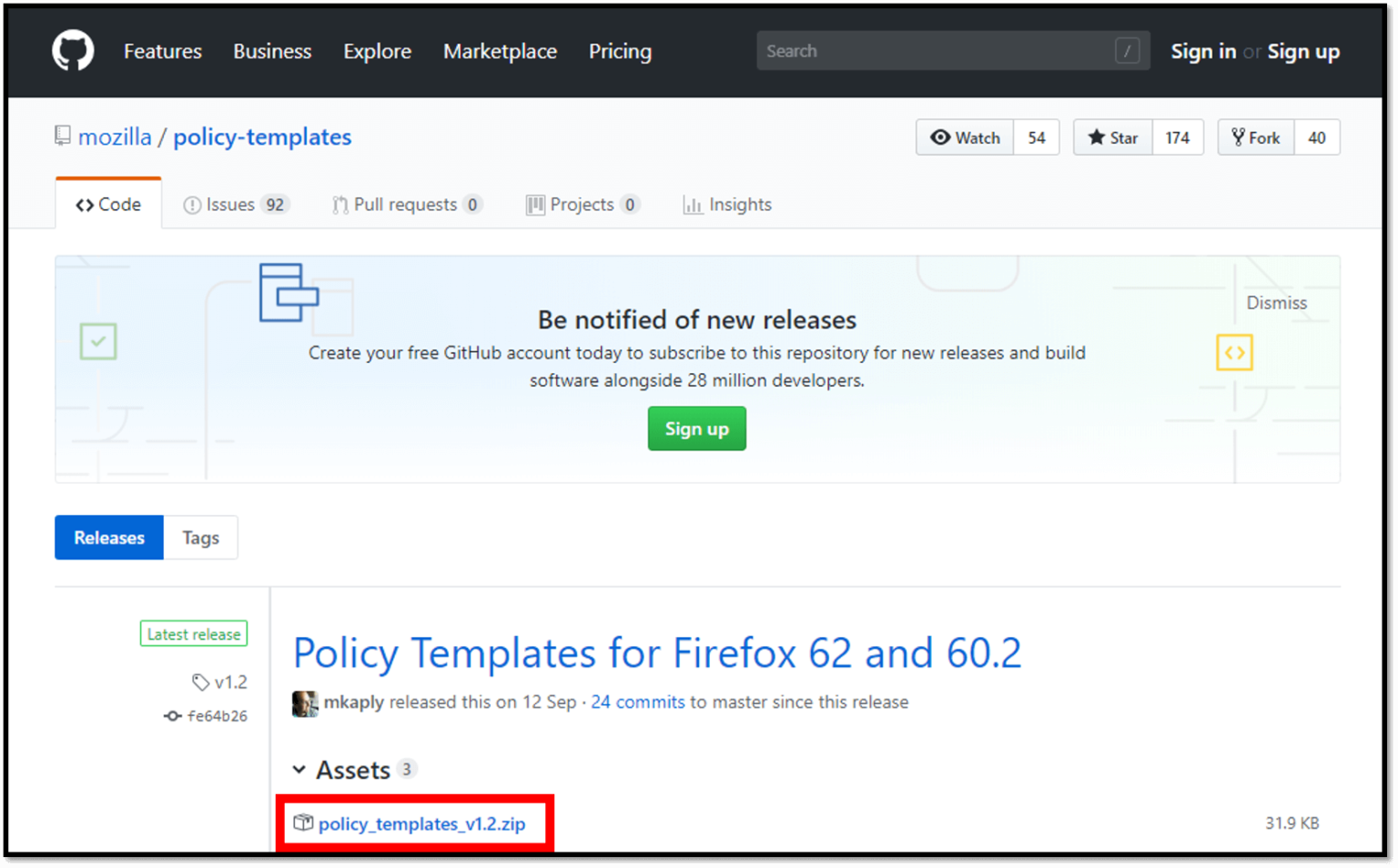This screenshot has height=868, width=1398.
Task: Click the repository book icon
Action: click(x=62, y=136)
